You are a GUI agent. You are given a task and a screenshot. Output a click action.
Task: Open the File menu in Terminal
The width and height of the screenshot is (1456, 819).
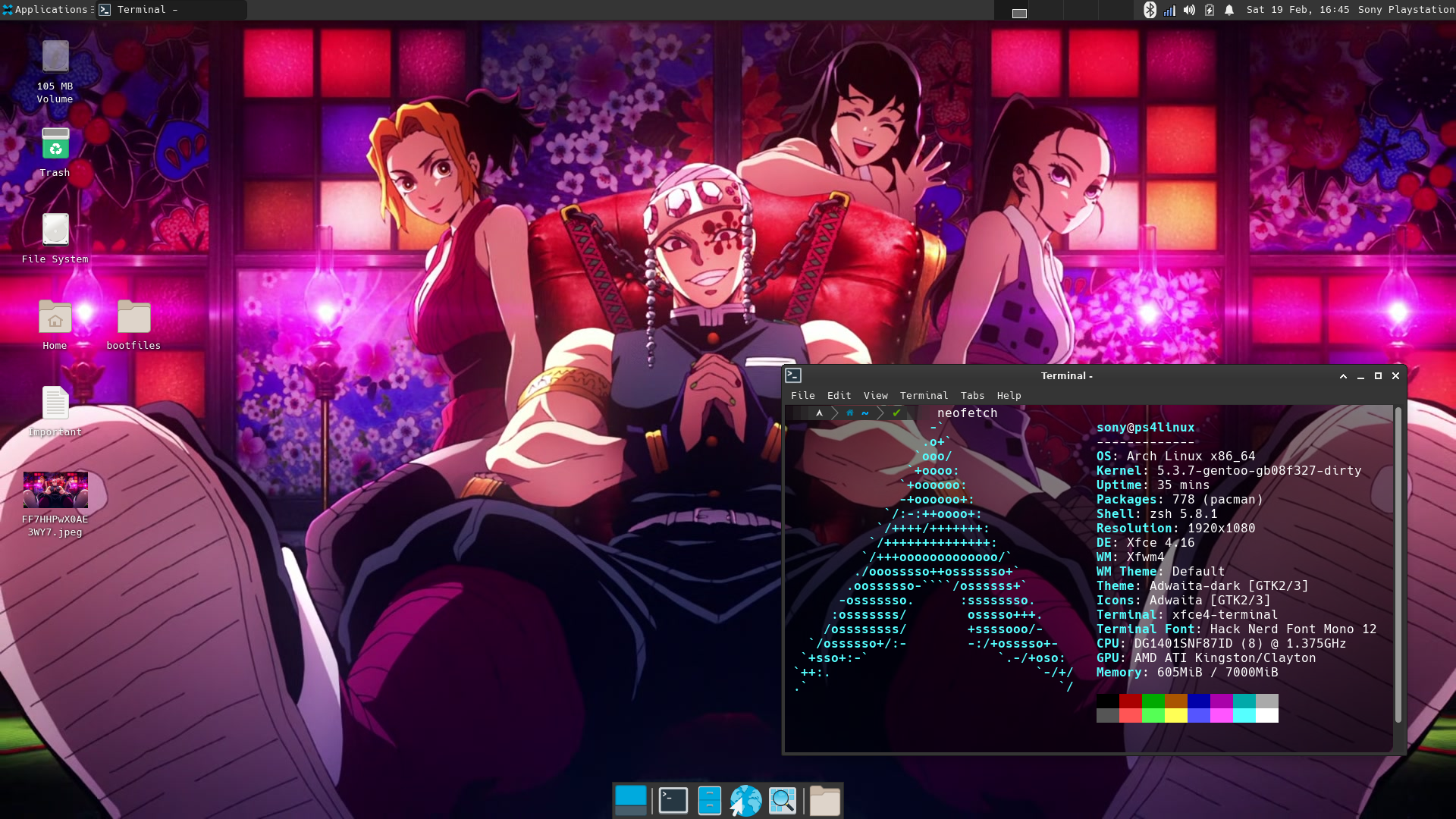click(x=803, y=396)
